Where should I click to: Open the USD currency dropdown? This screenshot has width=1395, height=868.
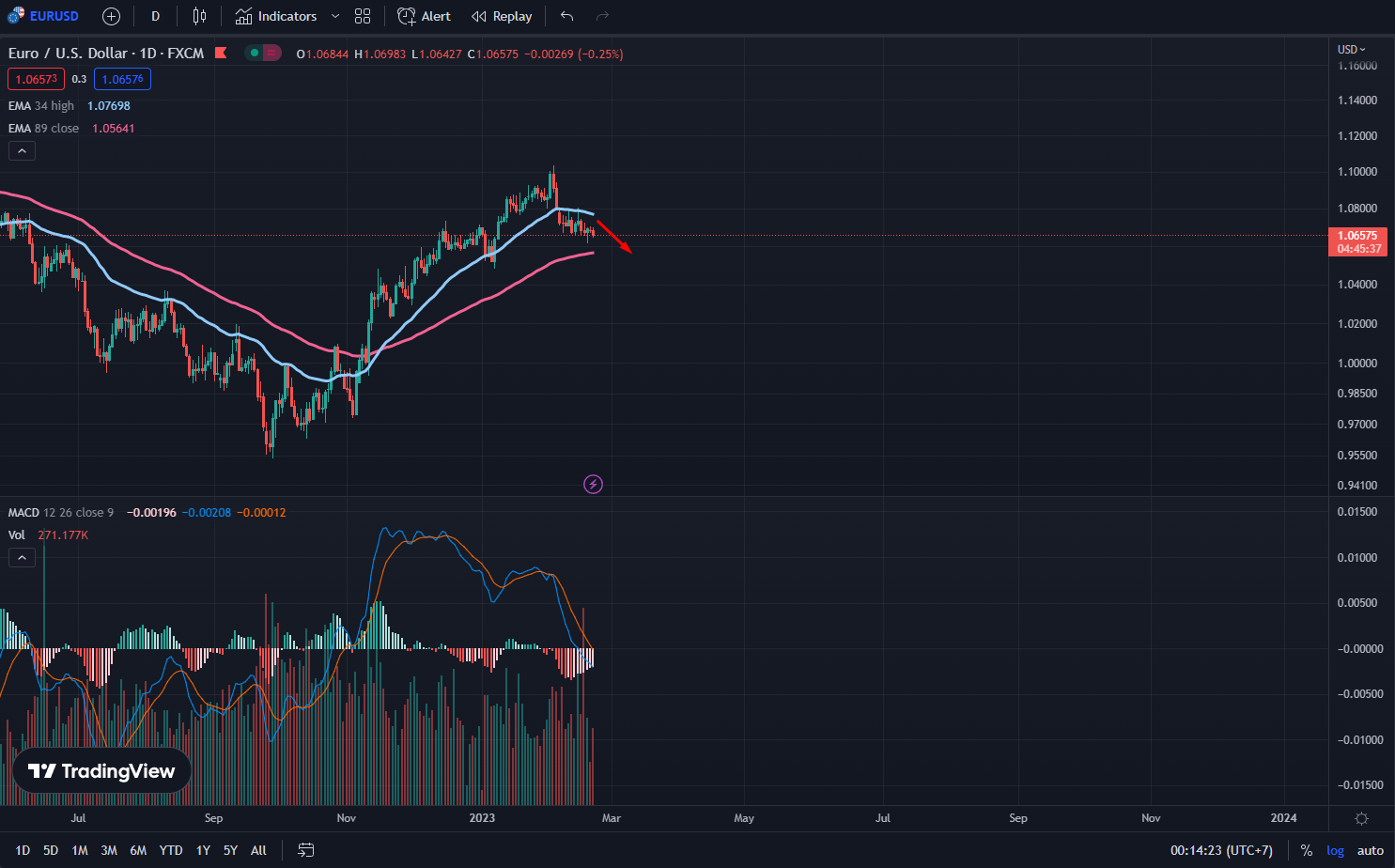pyautogui.click(x=1351, y=49)
